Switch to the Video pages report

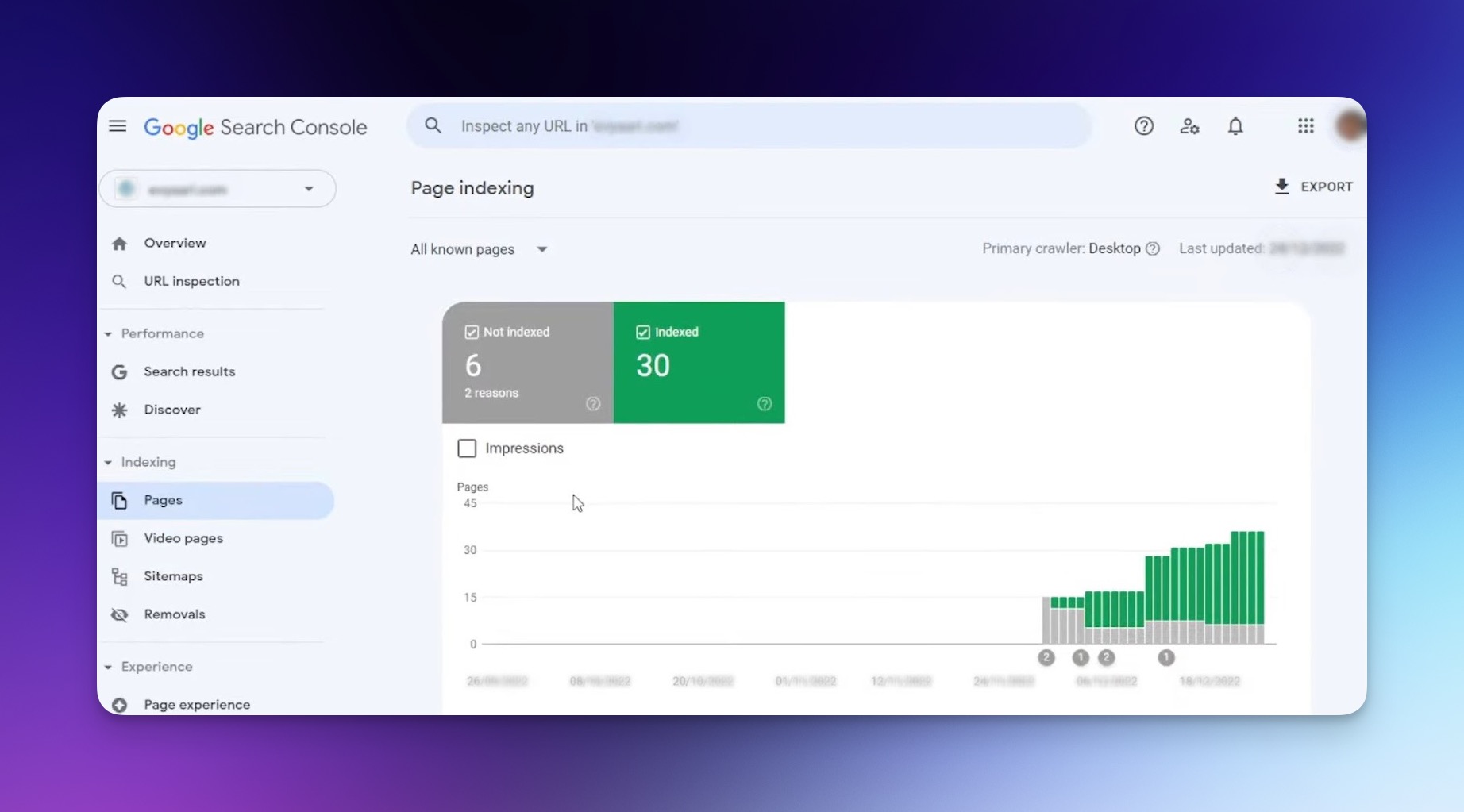tap(183, 538)
